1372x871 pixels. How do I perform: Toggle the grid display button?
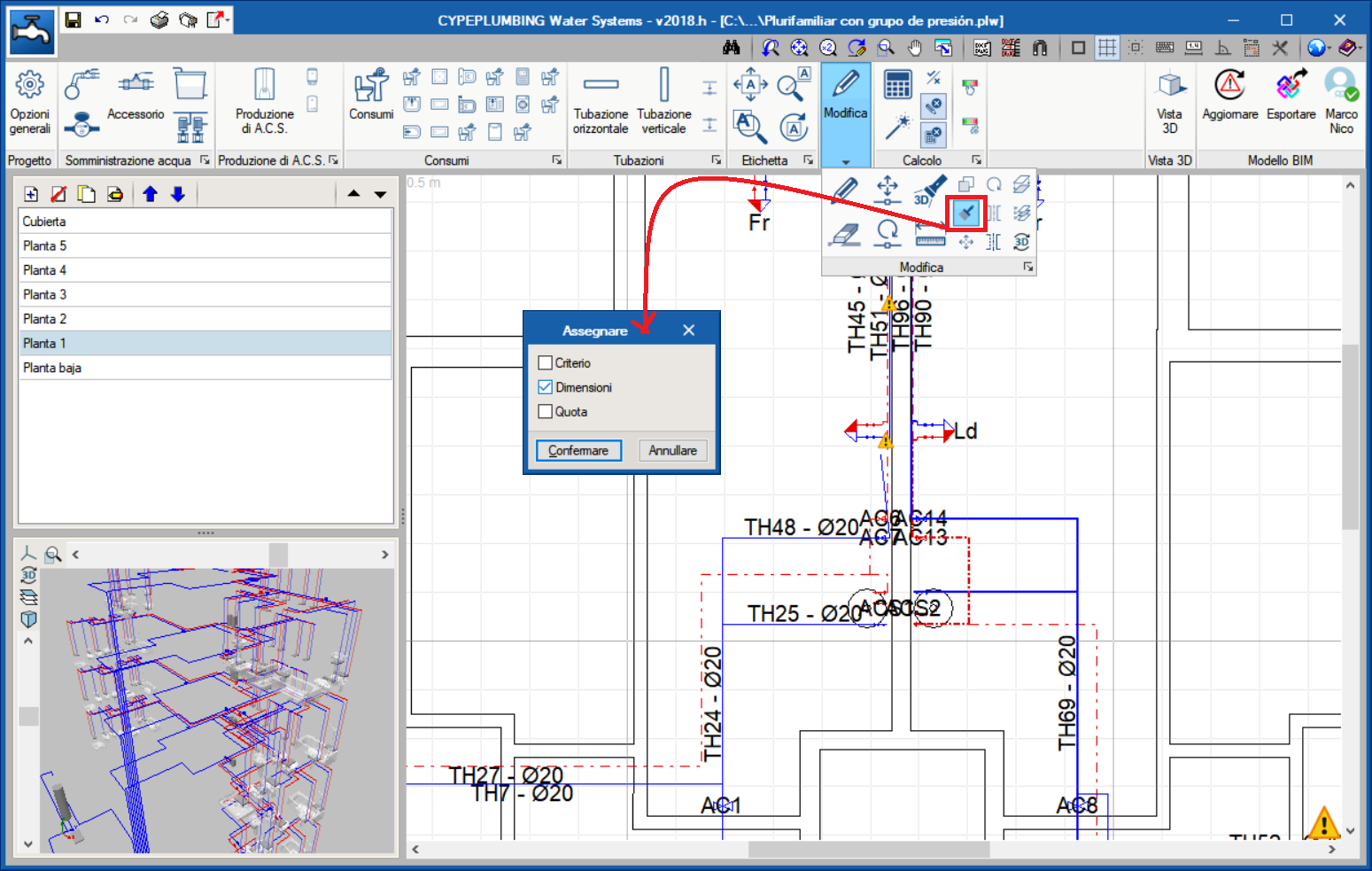coord(1106,48)
